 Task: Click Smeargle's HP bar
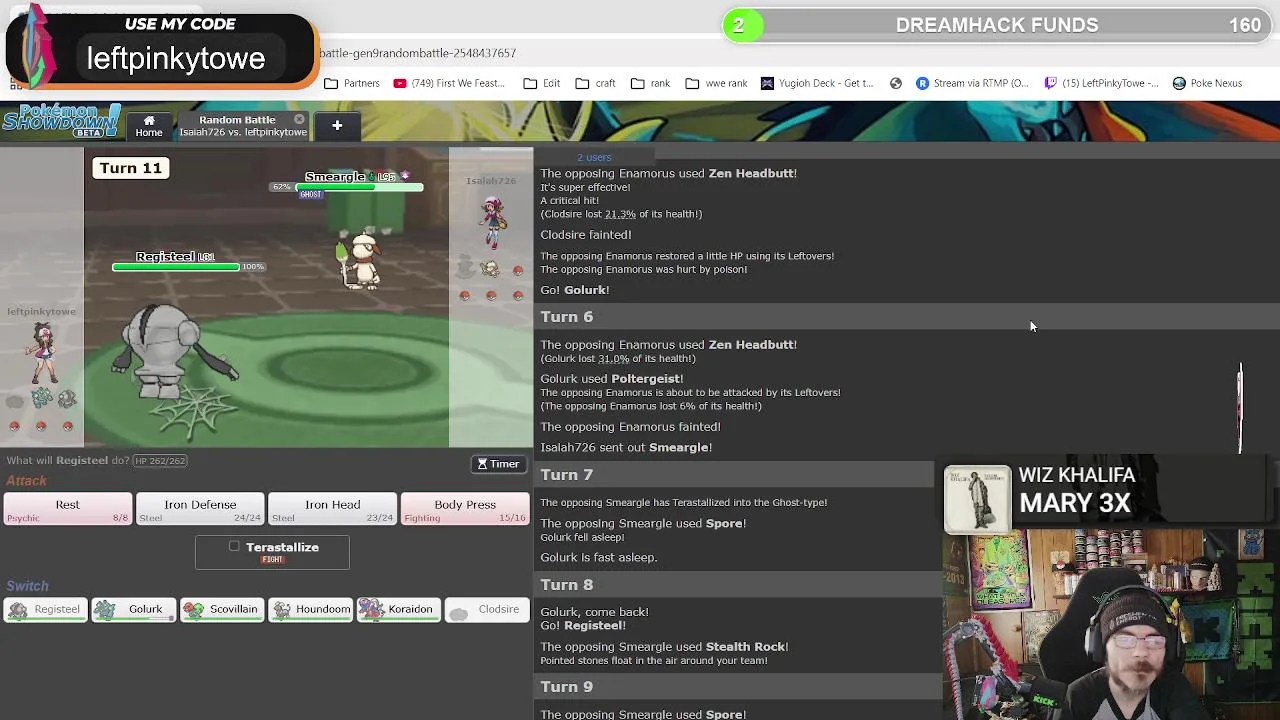point(361,187)
